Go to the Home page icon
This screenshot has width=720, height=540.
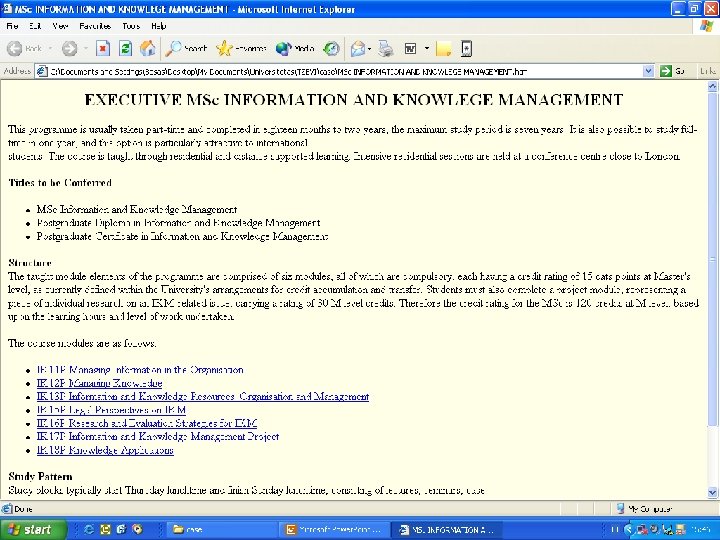147,48
